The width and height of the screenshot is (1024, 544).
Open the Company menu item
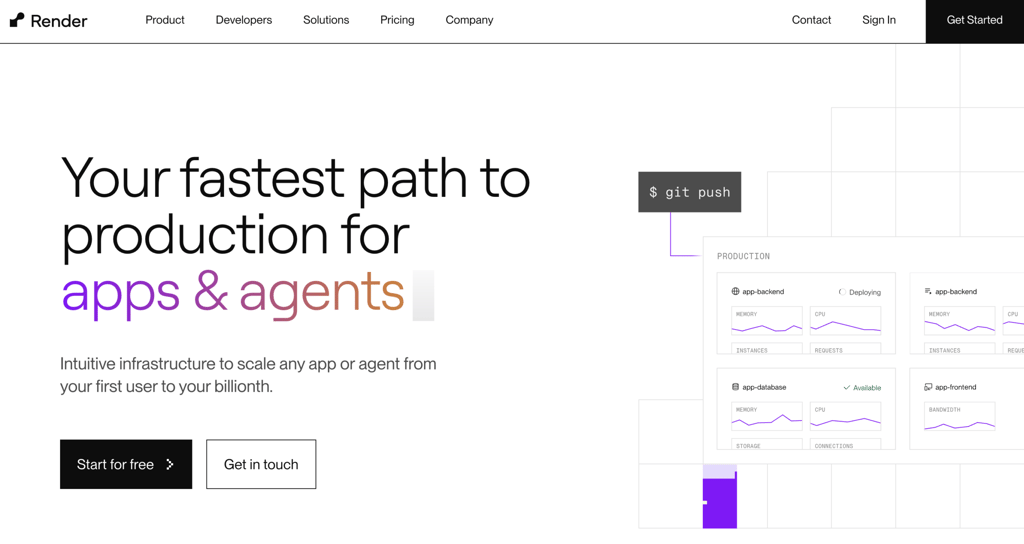(469, 20)
